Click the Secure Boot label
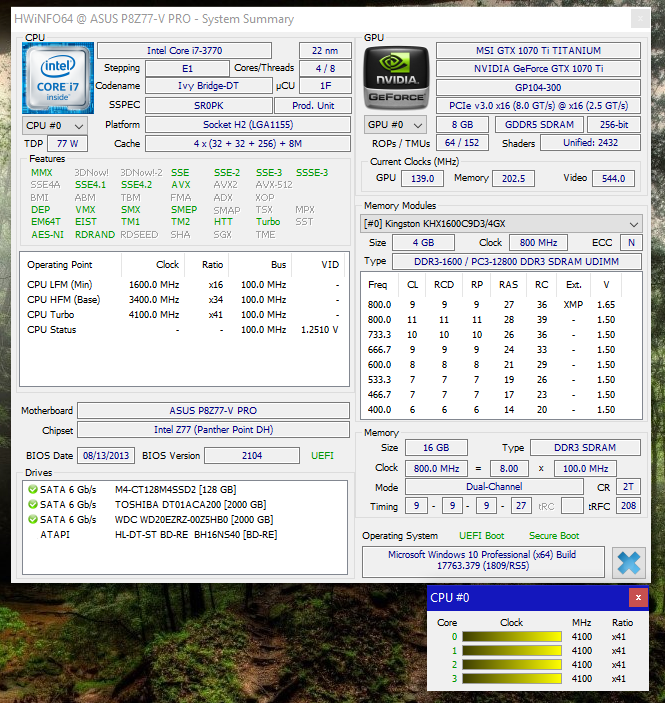This screenshot has height=703, width=665. click(x=554, y=536)
